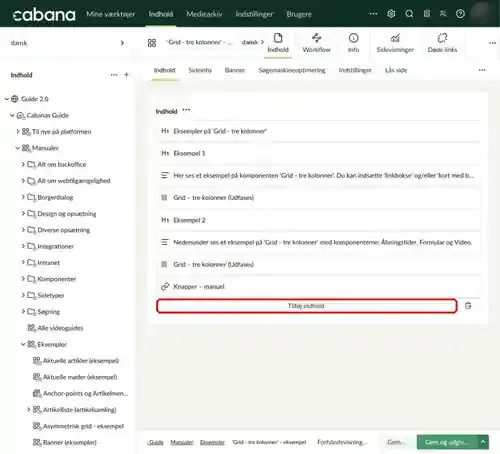Open the help question mark icon
Image resolution: width=500 pixels, height=454 pixels.
coord(460,14)
